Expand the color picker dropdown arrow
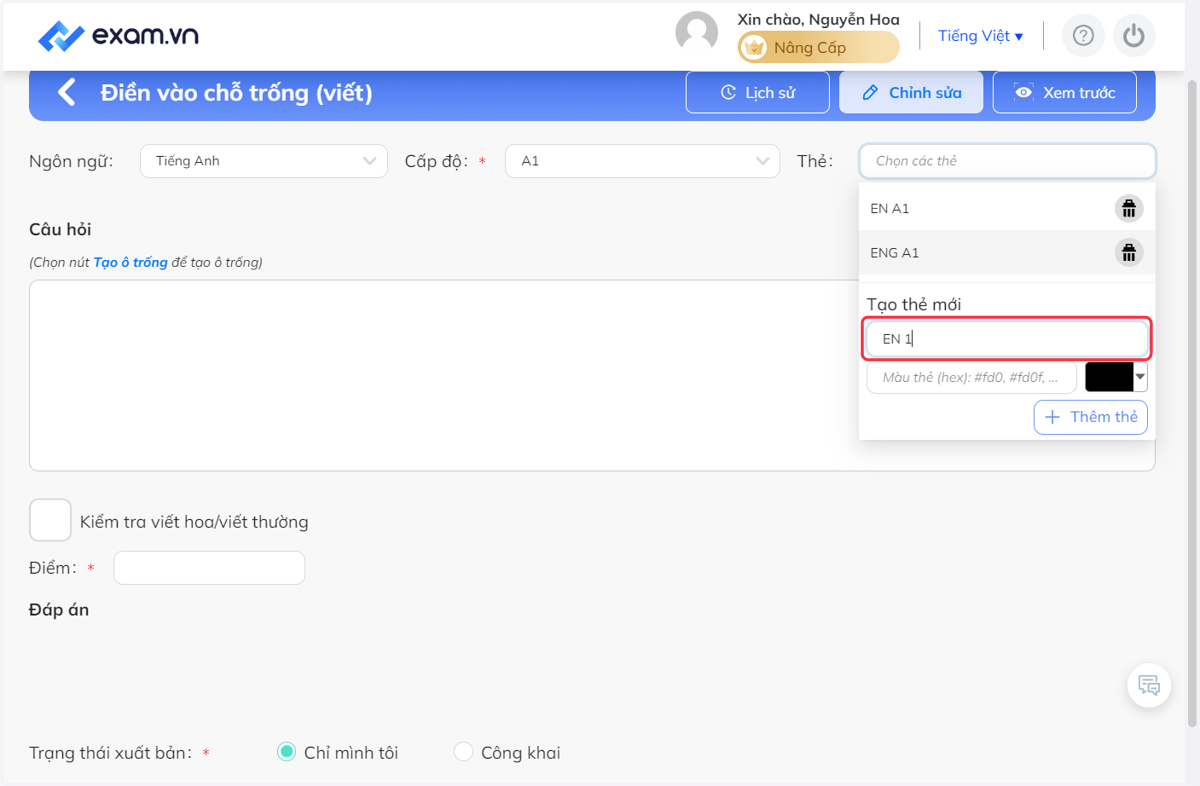The width and height of the screenshot is (1200, 786). [x=1141, y=377]
